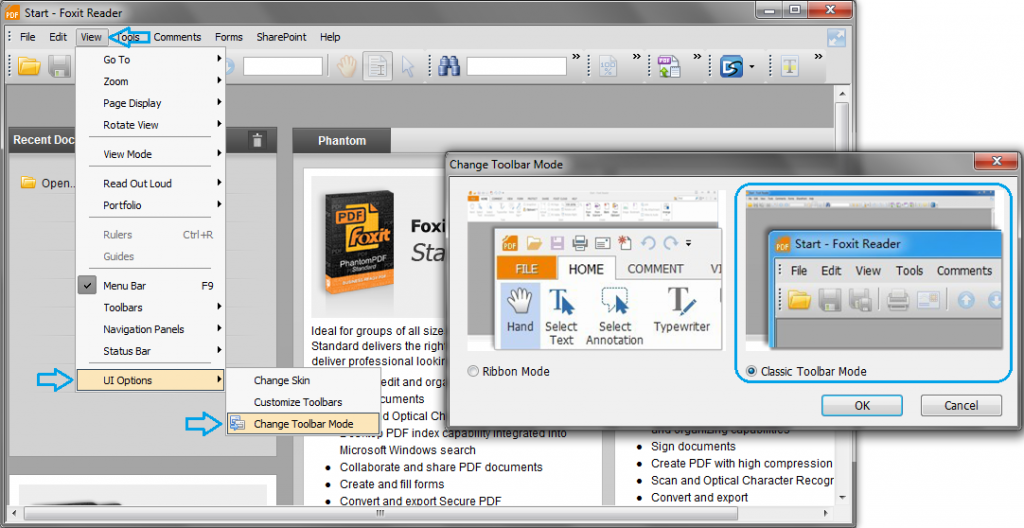The width and height of the screenshot is (1024, 528).
Task: Click the Save disk toolbar icon
Action: click(60, 66)
